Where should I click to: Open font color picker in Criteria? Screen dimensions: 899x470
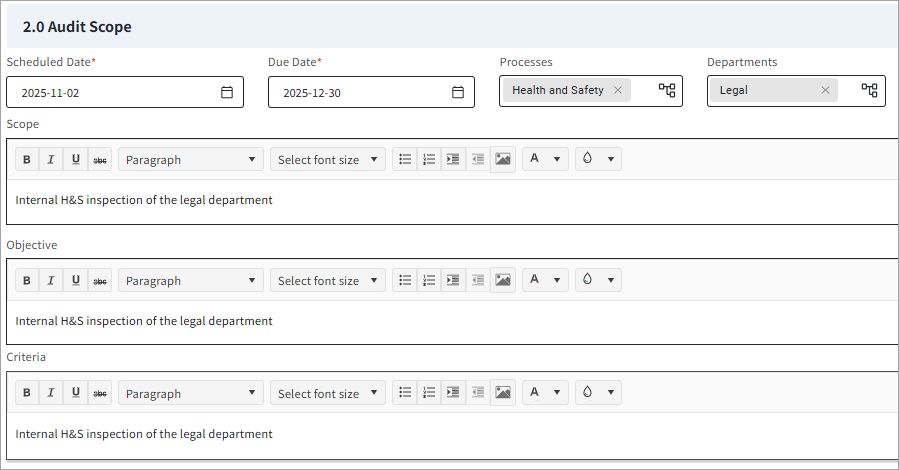(545, 393)
